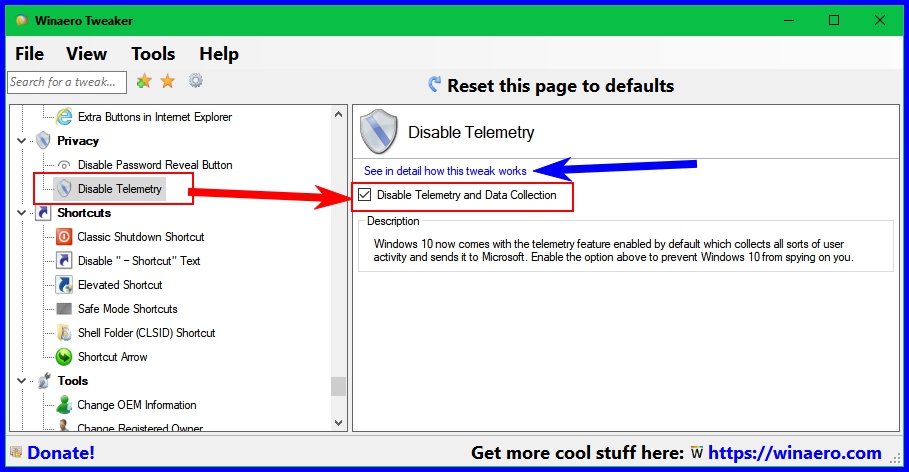Click the Winaero Tweaker title bar app icon
The image size is (909, 472).
tap(22, 20)
